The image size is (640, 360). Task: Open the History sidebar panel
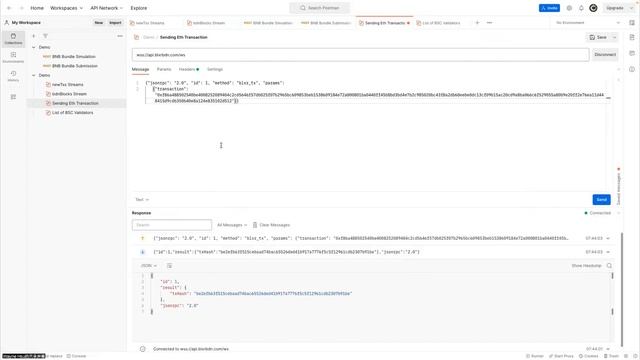pyautogui.click(x=13, y=76)
